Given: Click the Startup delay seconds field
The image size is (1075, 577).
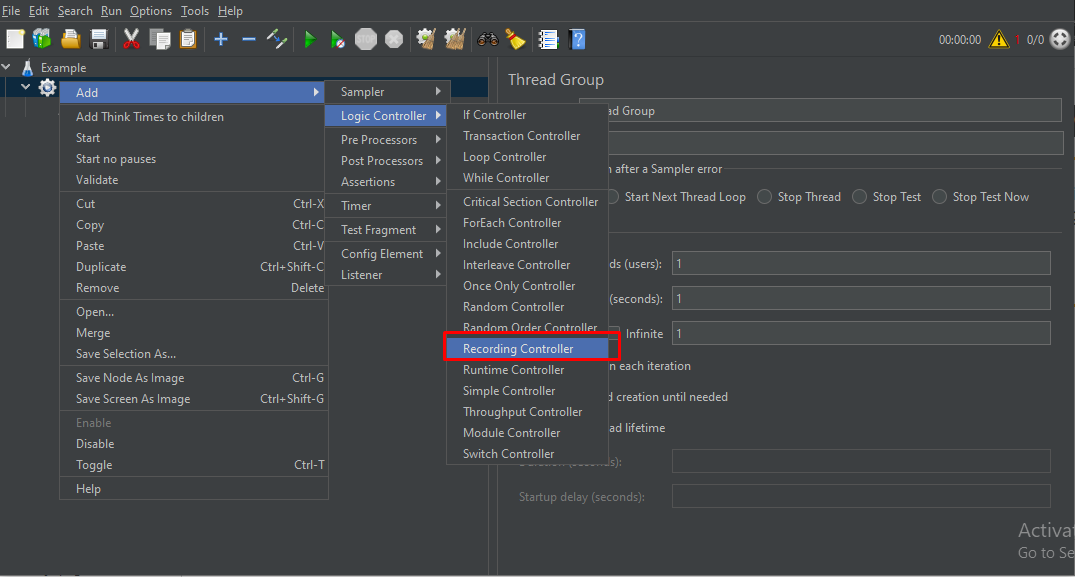Looking at the screenshot, I should 861,496.
